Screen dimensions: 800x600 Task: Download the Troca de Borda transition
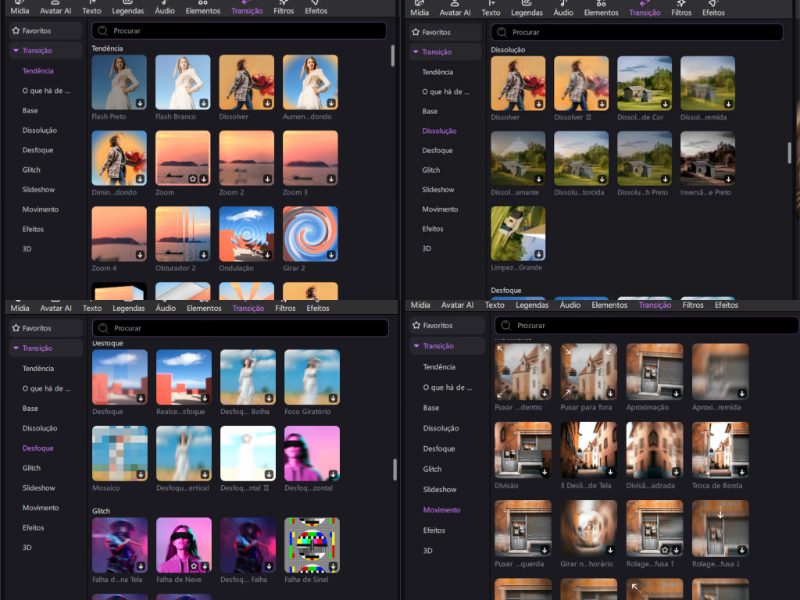742,471
